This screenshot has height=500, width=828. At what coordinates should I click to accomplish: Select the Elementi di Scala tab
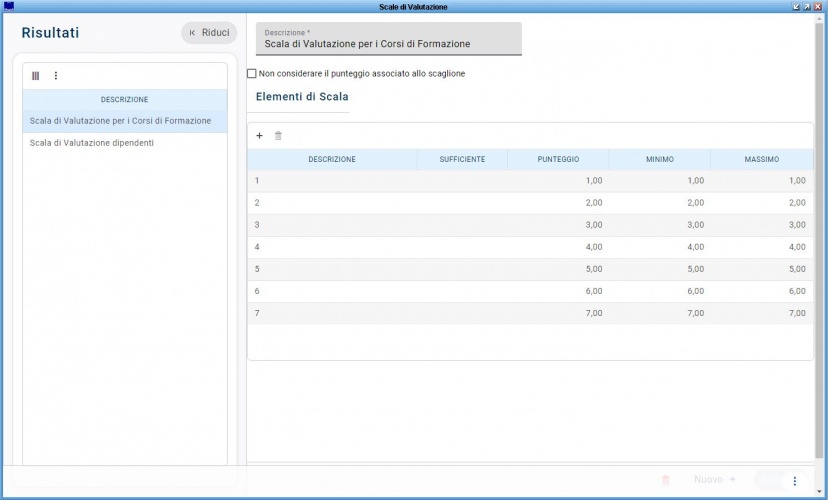302,97
